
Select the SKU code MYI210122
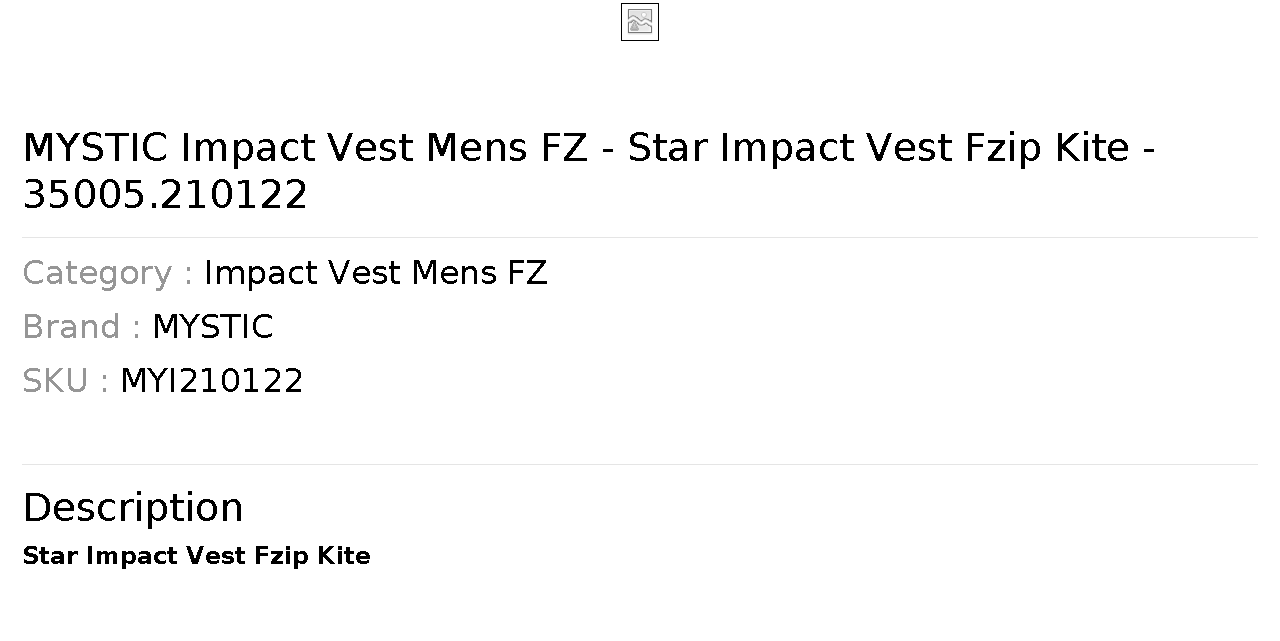coord(212,381)
